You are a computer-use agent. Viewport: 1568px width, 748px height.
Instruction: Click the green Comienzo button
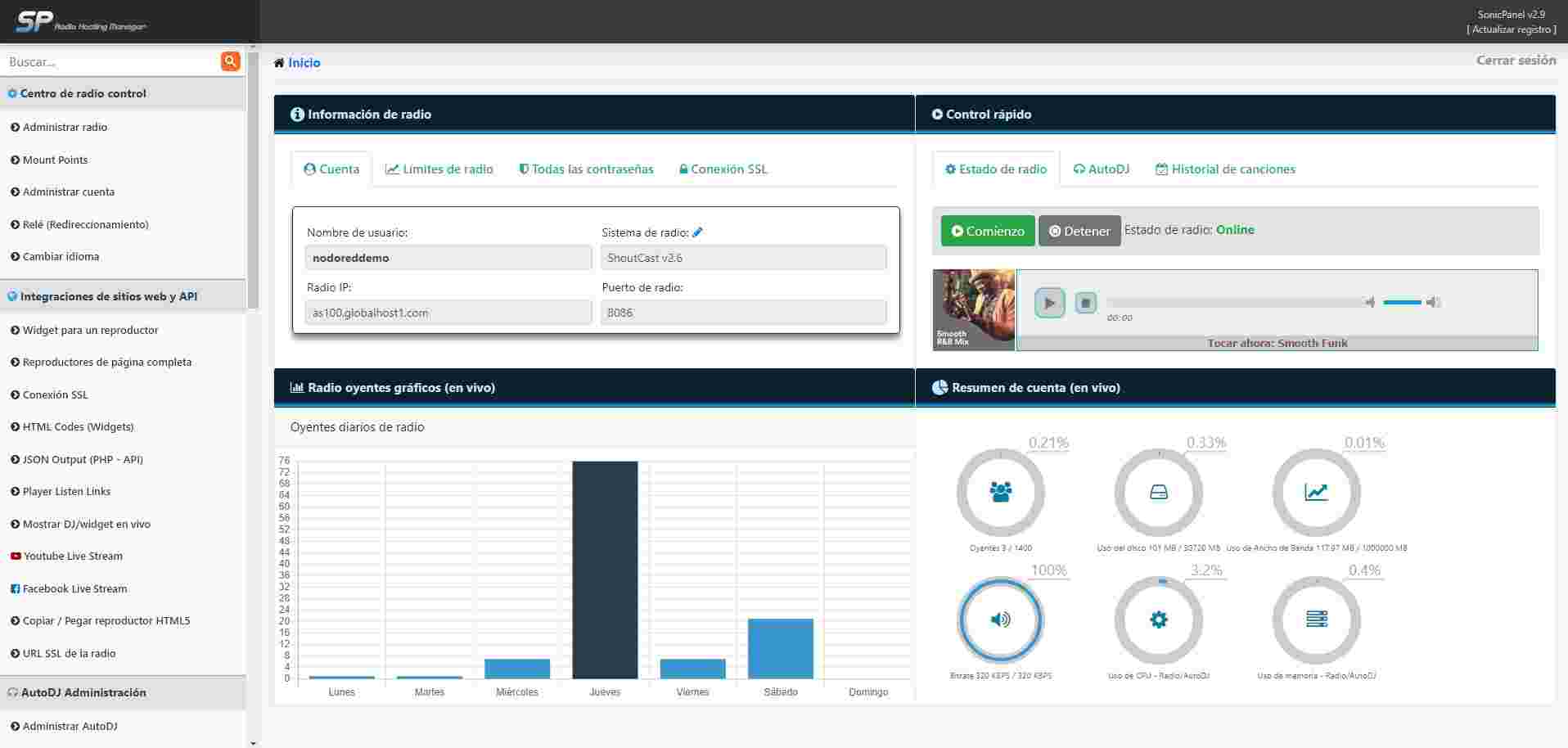(987, 231)
